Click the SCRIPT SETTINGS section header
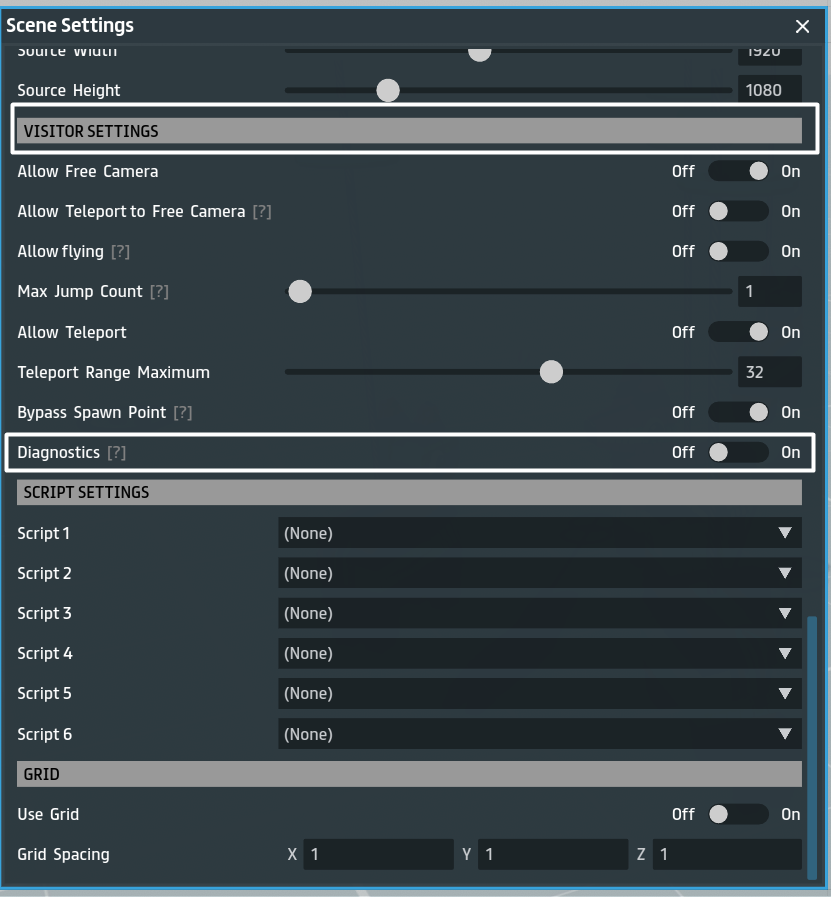Screen dimensions: 831x897 click(x=409, y=493)
